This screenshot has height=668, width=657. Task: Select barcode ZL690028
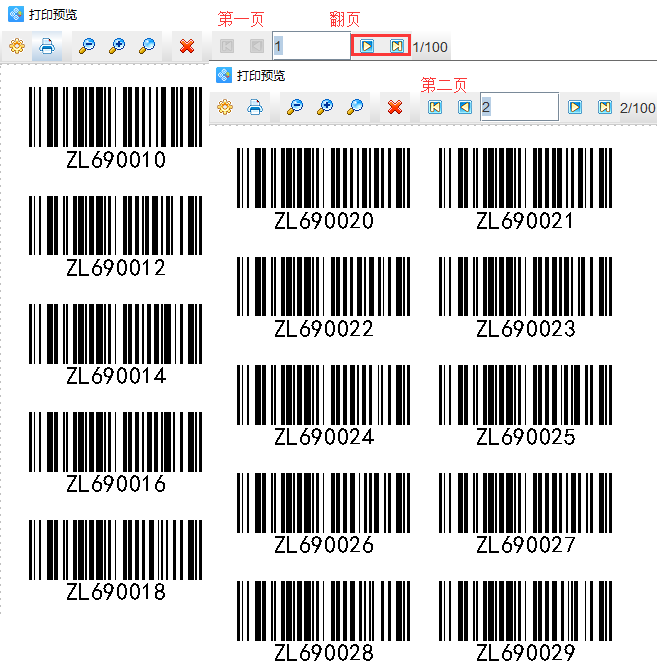tap(323, 622)
